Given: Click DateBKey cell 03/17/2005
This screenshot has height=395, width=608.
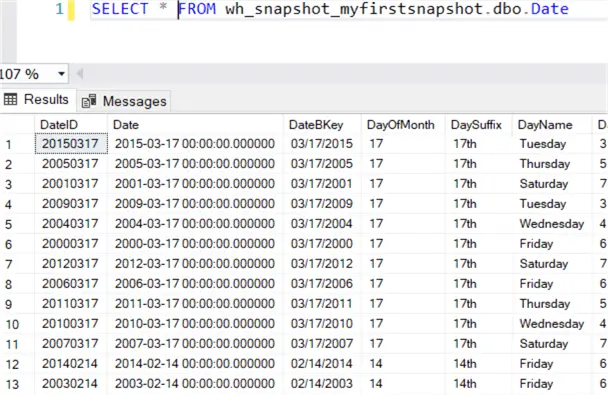Looking at the screenshot, I should tap(323, 164).
